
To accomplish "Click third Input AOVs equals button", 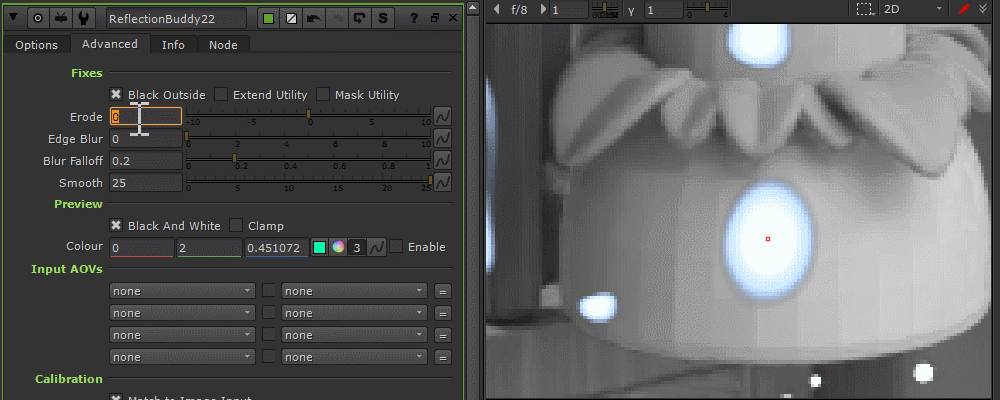I will point(443,336).
